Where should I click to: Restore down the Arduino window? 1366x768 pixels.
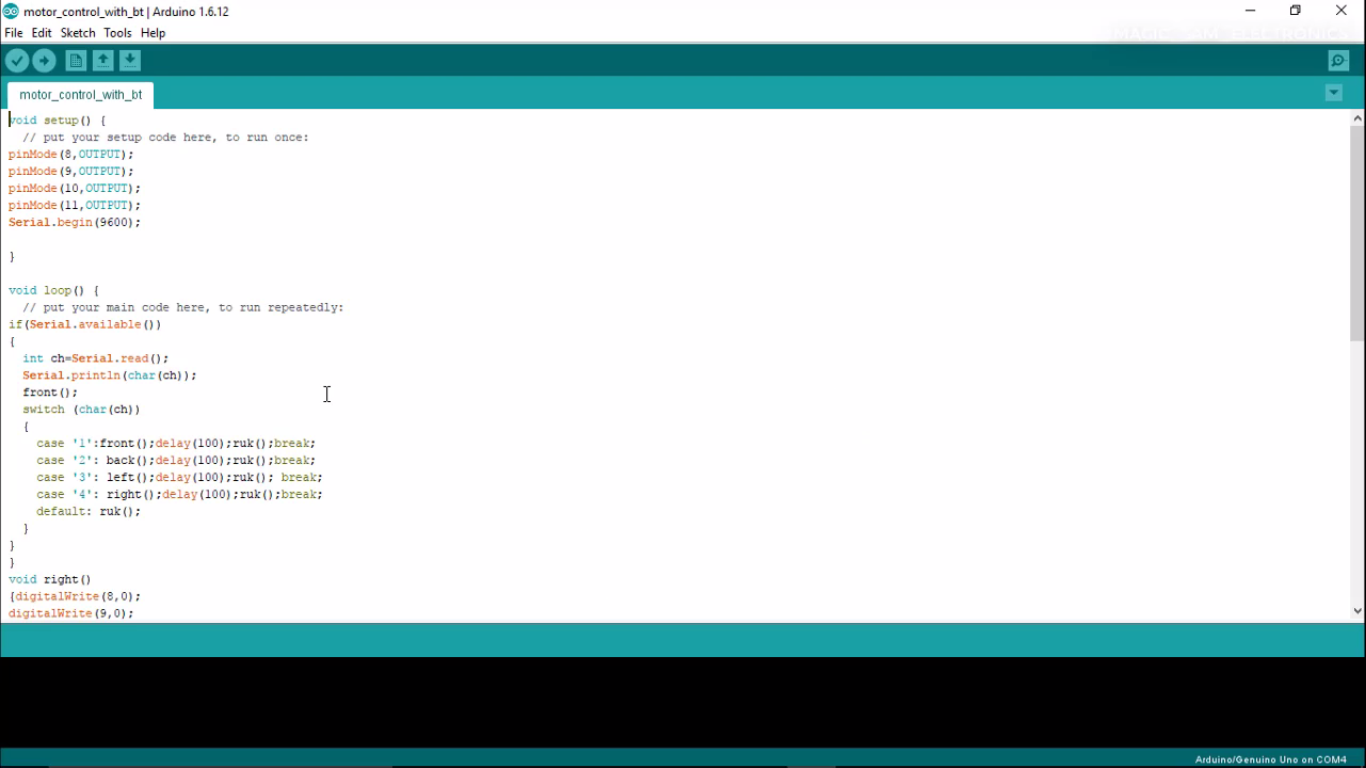1296,11
